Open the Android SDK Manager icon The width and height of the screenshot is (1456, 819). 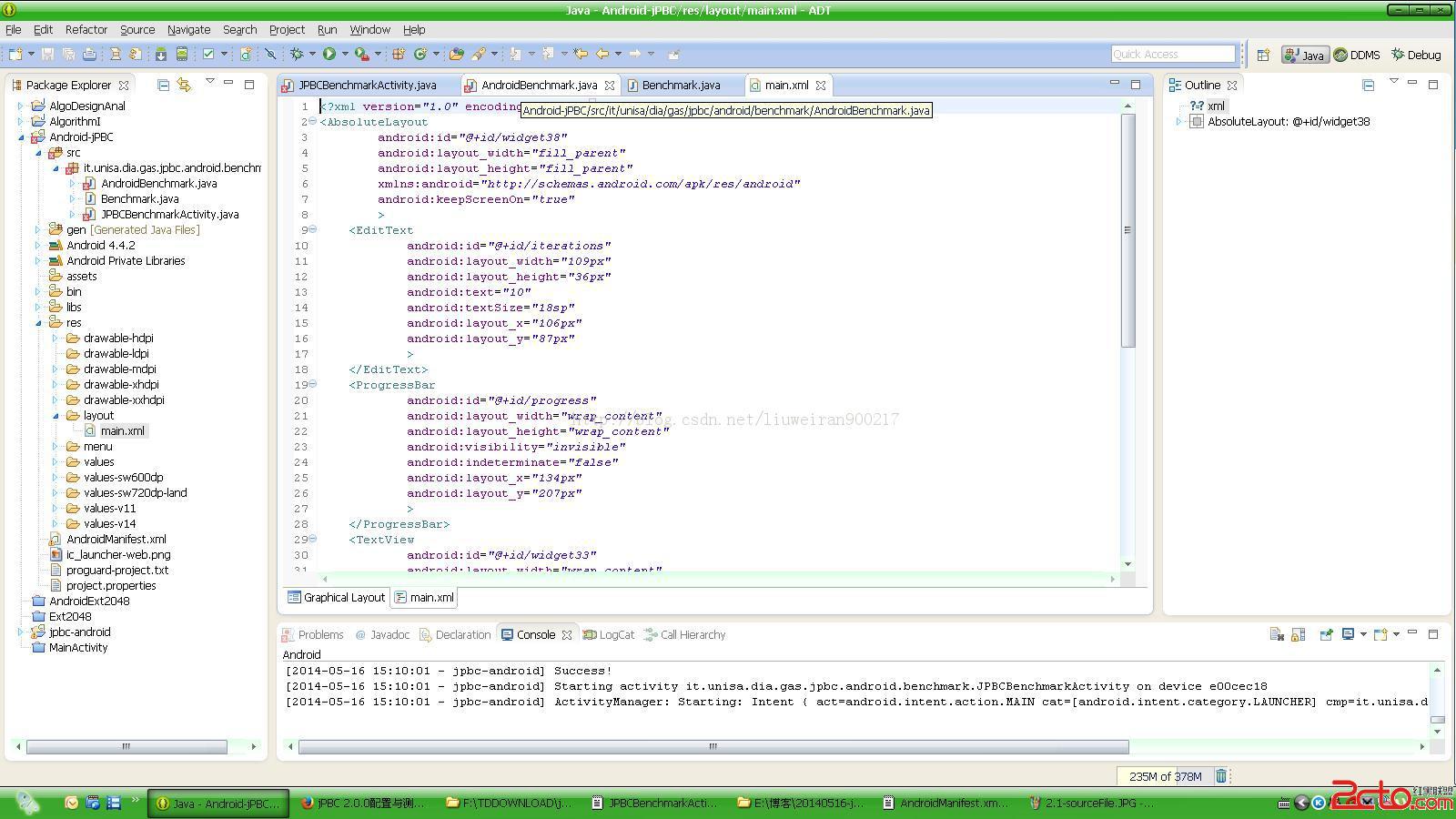(x=160, y=55)
